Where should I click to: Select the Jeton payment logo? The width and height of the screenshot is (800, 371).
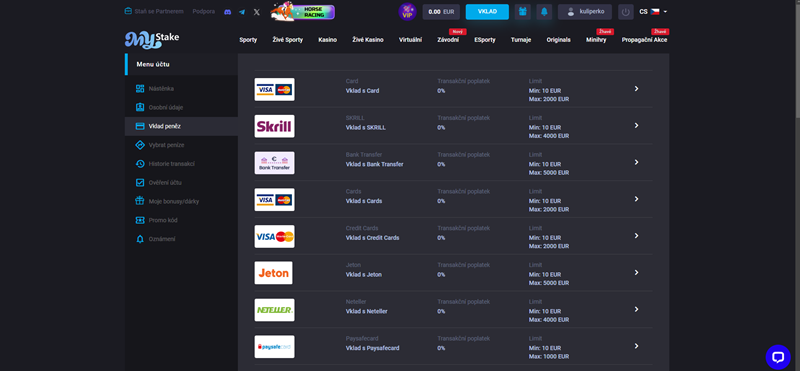[x=273, y=273]
